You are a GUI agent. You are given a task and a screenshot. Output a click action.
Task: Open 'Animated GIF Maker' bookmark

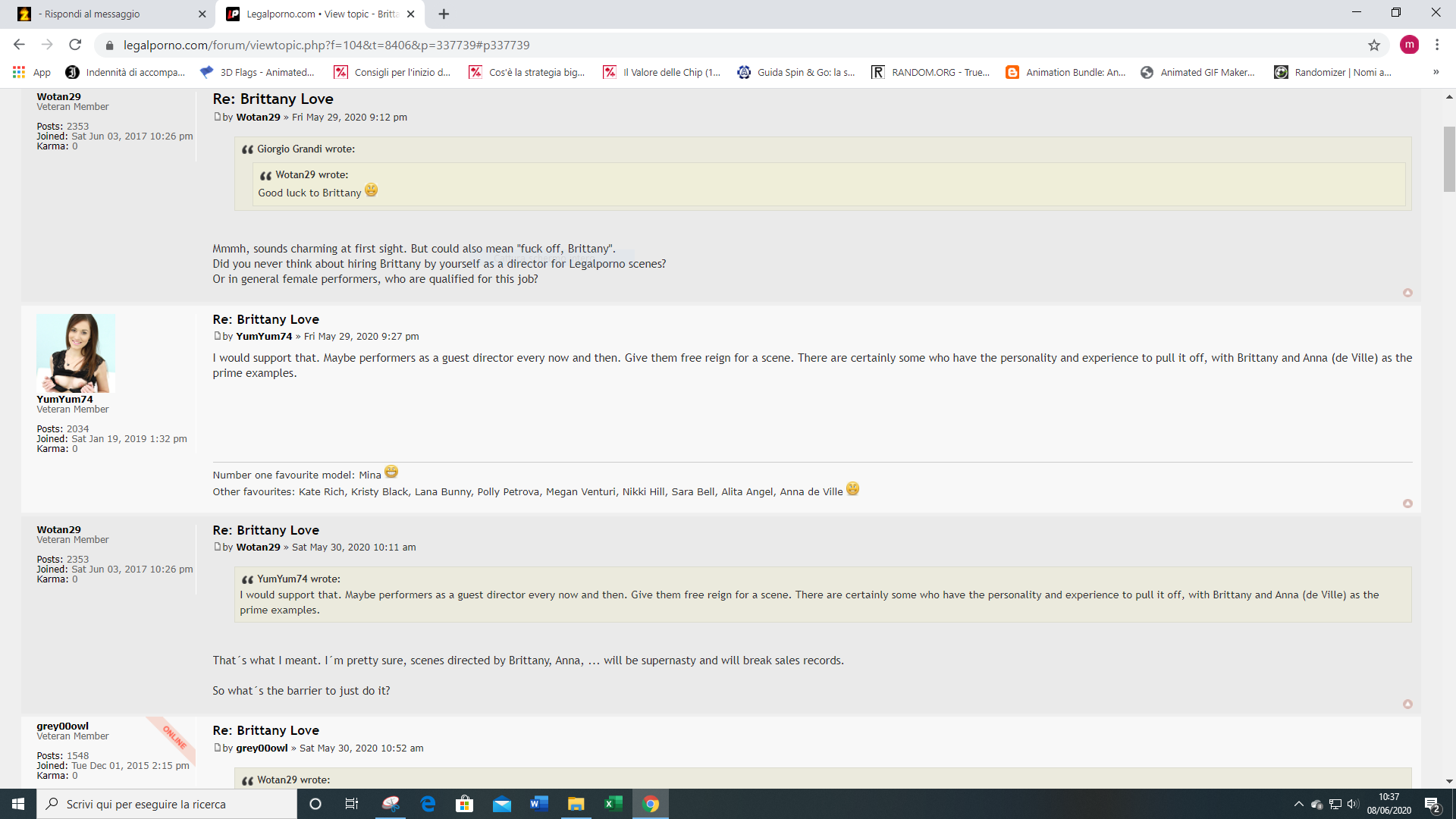coord(1198,72)
